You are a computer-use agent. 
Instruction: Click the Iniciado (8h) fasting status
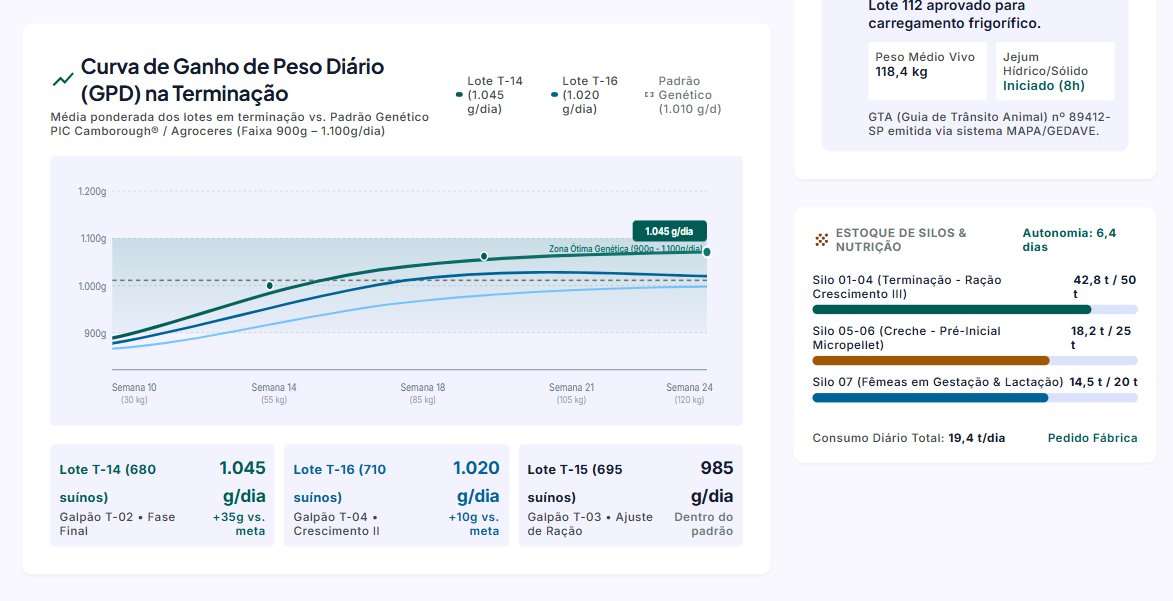click(x=1044, y=85)
